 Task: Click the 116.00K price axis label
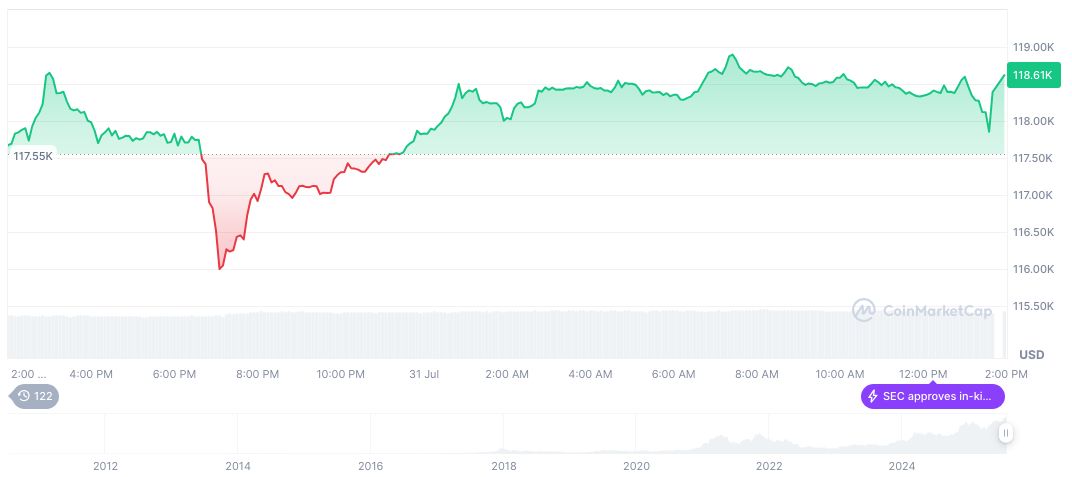pyautogui.click(x=1033, y=269)
